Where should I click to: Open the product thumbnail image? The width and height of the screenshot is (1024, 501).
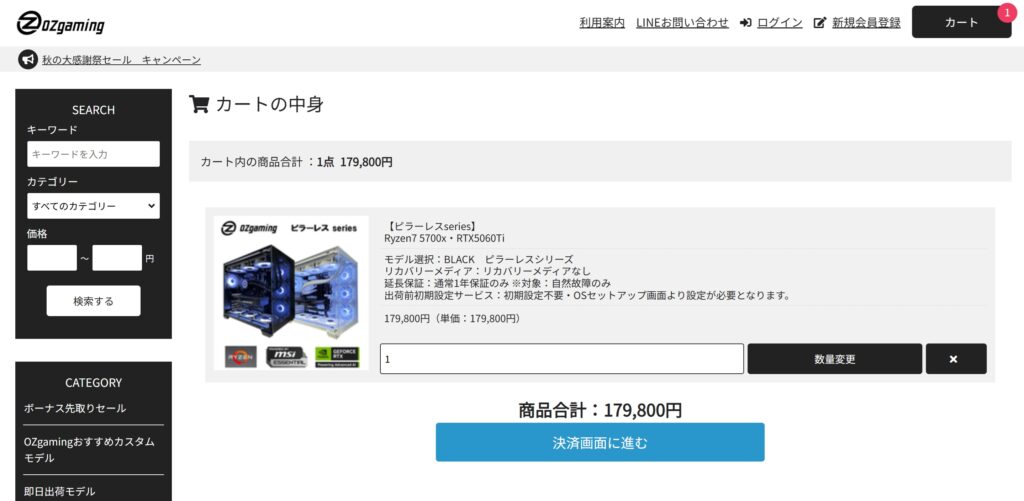[x=291, y=293]
